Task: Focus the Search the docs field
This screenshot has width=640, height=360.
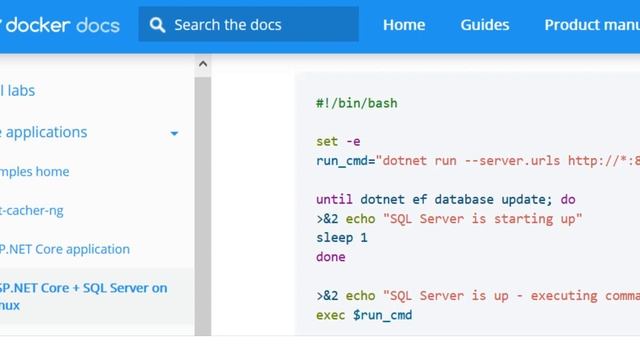Action: coord(249,24)
